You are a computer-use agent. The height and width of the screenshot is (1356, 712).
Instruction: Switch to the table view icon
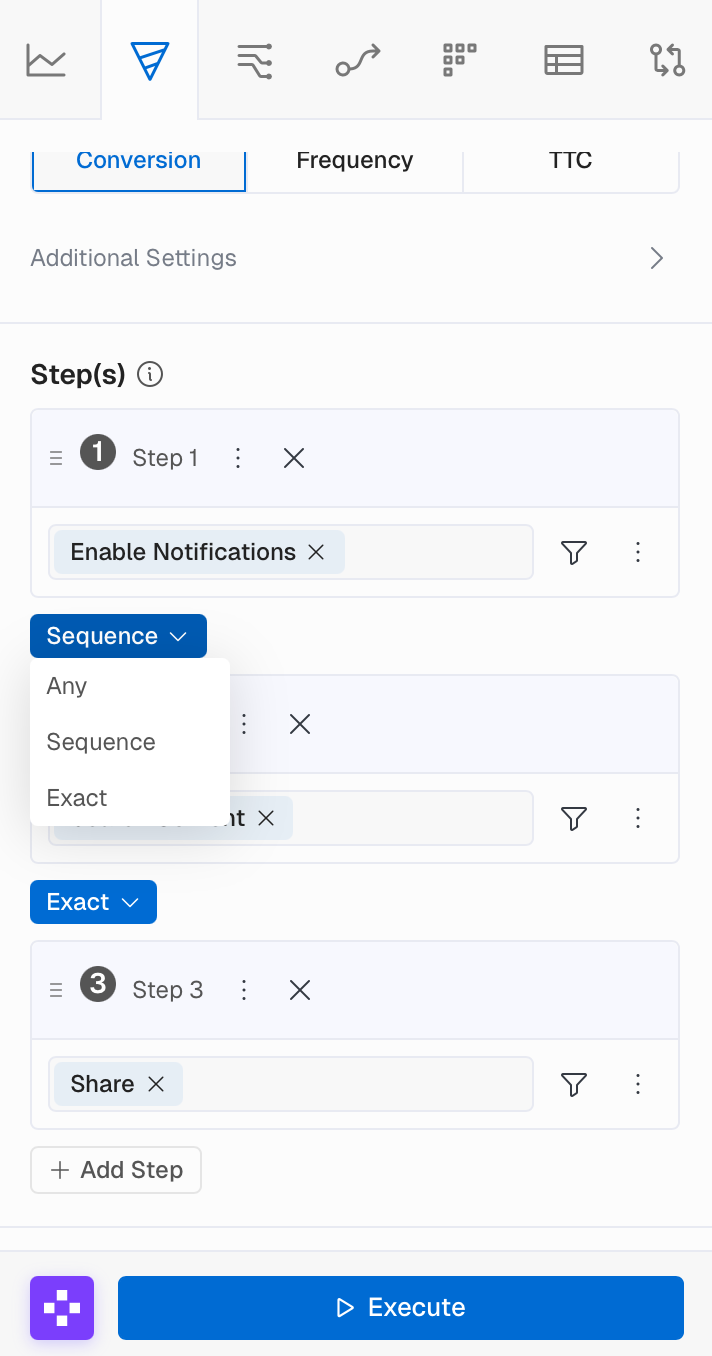coord(563,60)
